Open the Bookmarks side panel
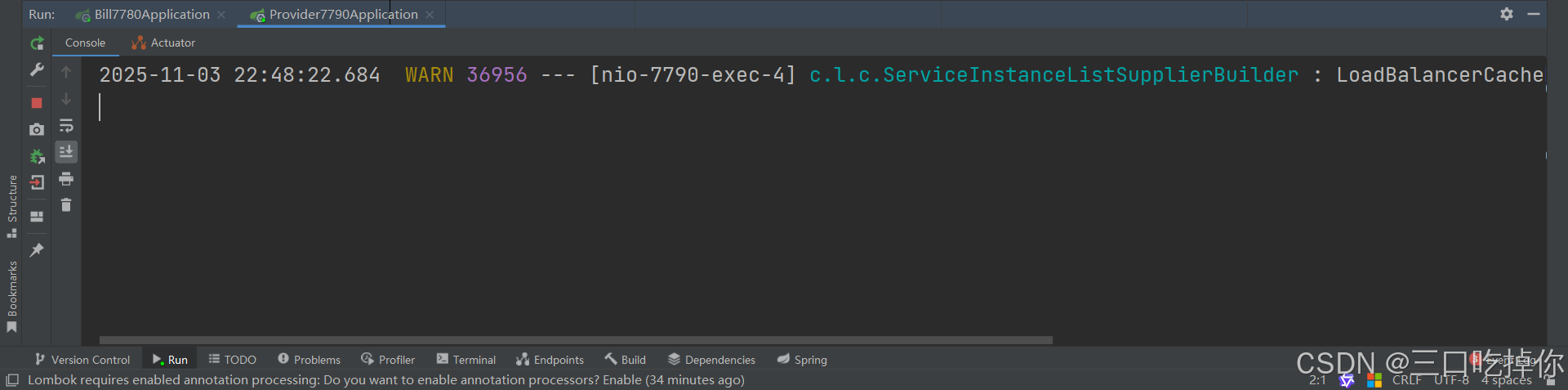Screen dimensions: 1568x390 pyautogui.click(x=12, y=297)
